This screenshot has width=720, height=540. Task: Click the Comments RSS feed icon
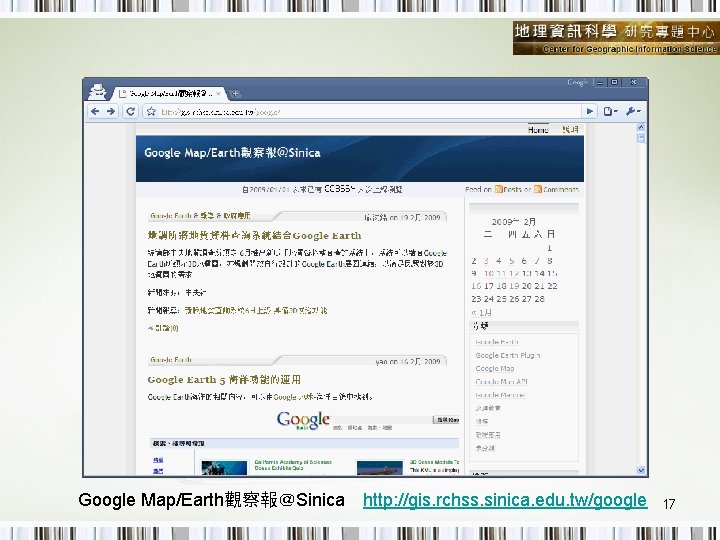[537, 189]
